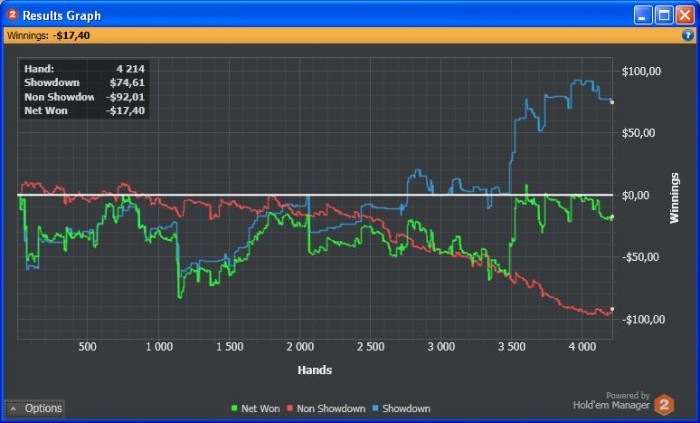Screen dimensions: 700x423
Task: Minimize the Results Graph window
Action: [643, 15]
